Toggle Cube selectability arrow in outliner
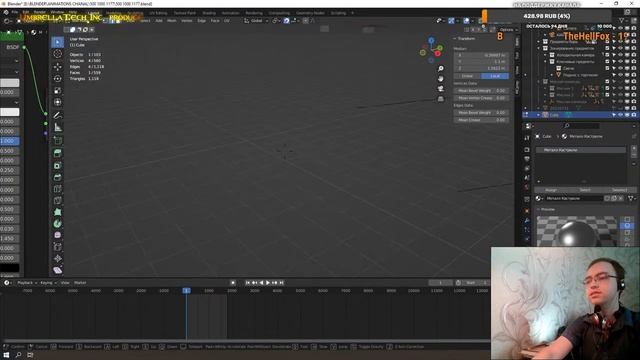 (x=613, y=115)
